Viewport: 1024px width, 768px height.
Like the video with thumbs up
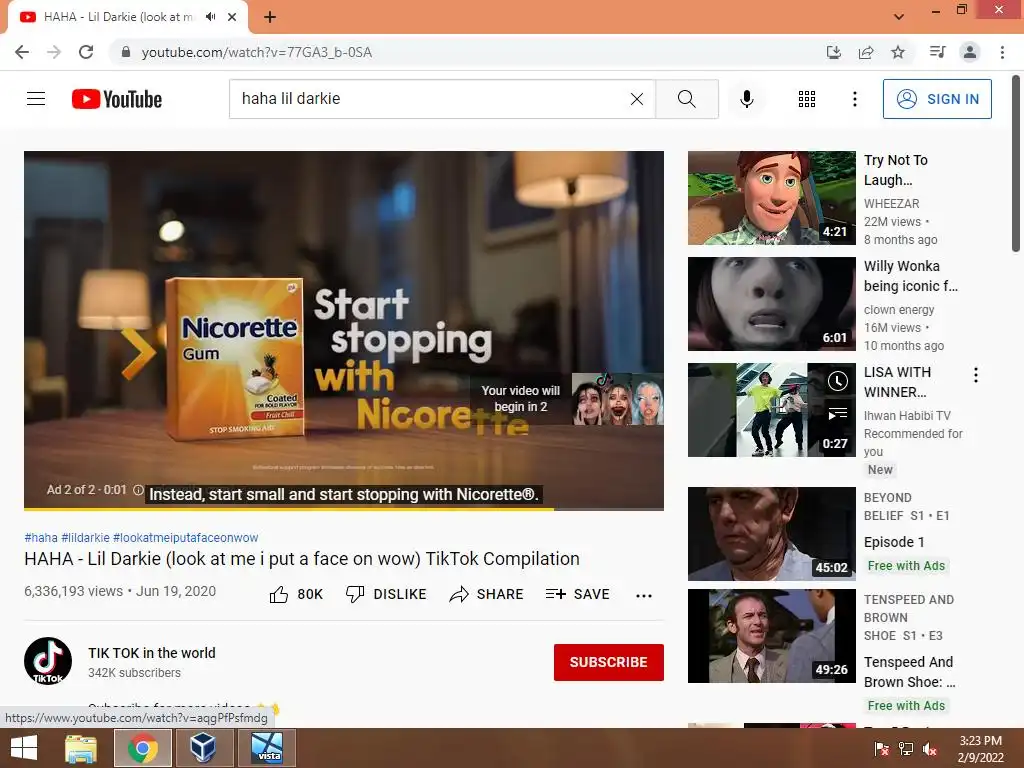[296, 594]
